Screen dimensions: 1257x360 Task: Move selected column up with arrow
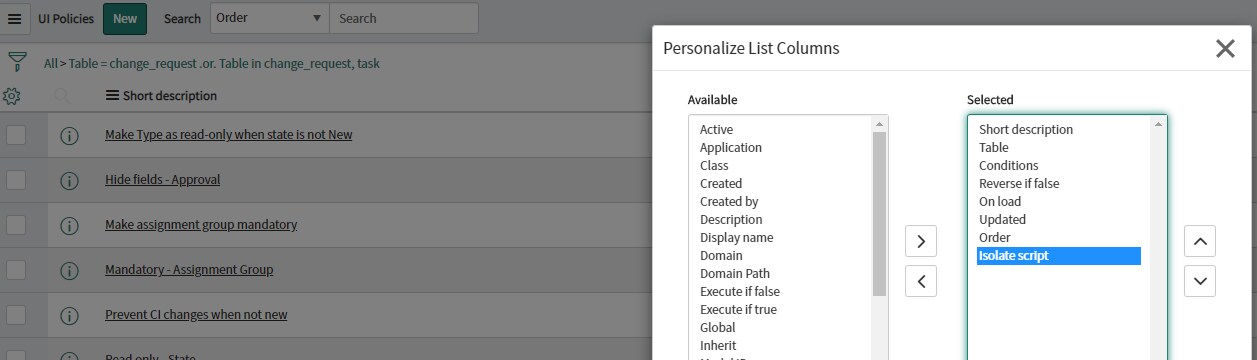pos(1200,241)
